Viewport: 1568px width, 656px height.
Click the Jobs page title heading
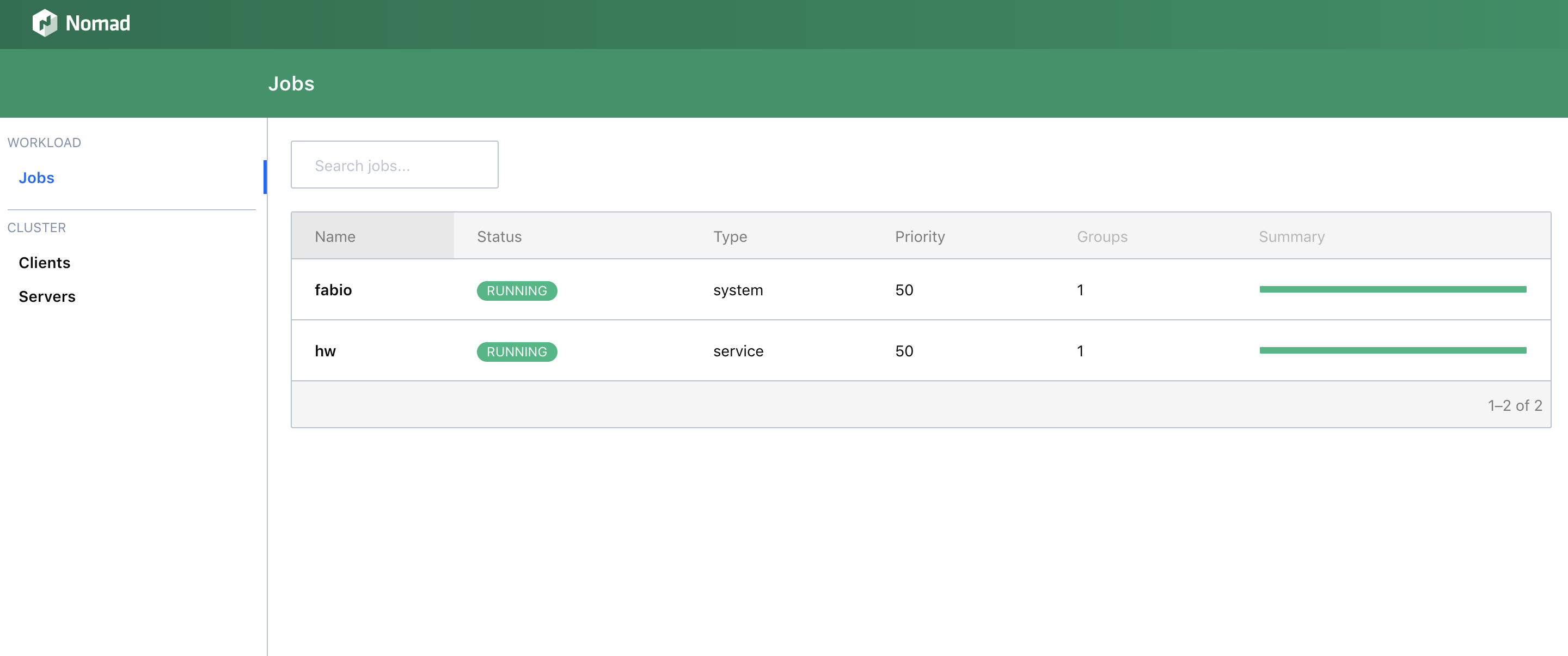coord(291,83)
